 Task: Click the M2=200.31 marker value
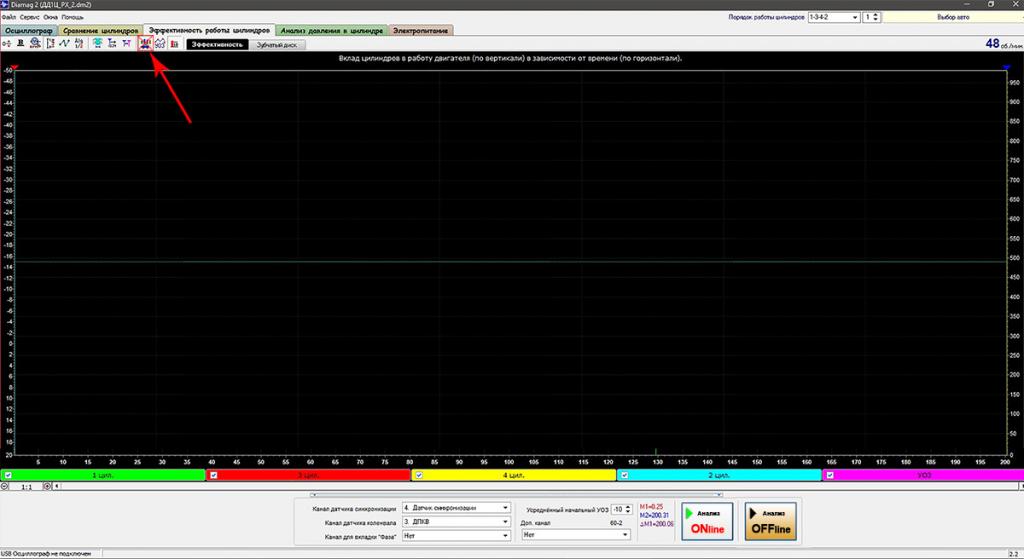pos(654,515)
